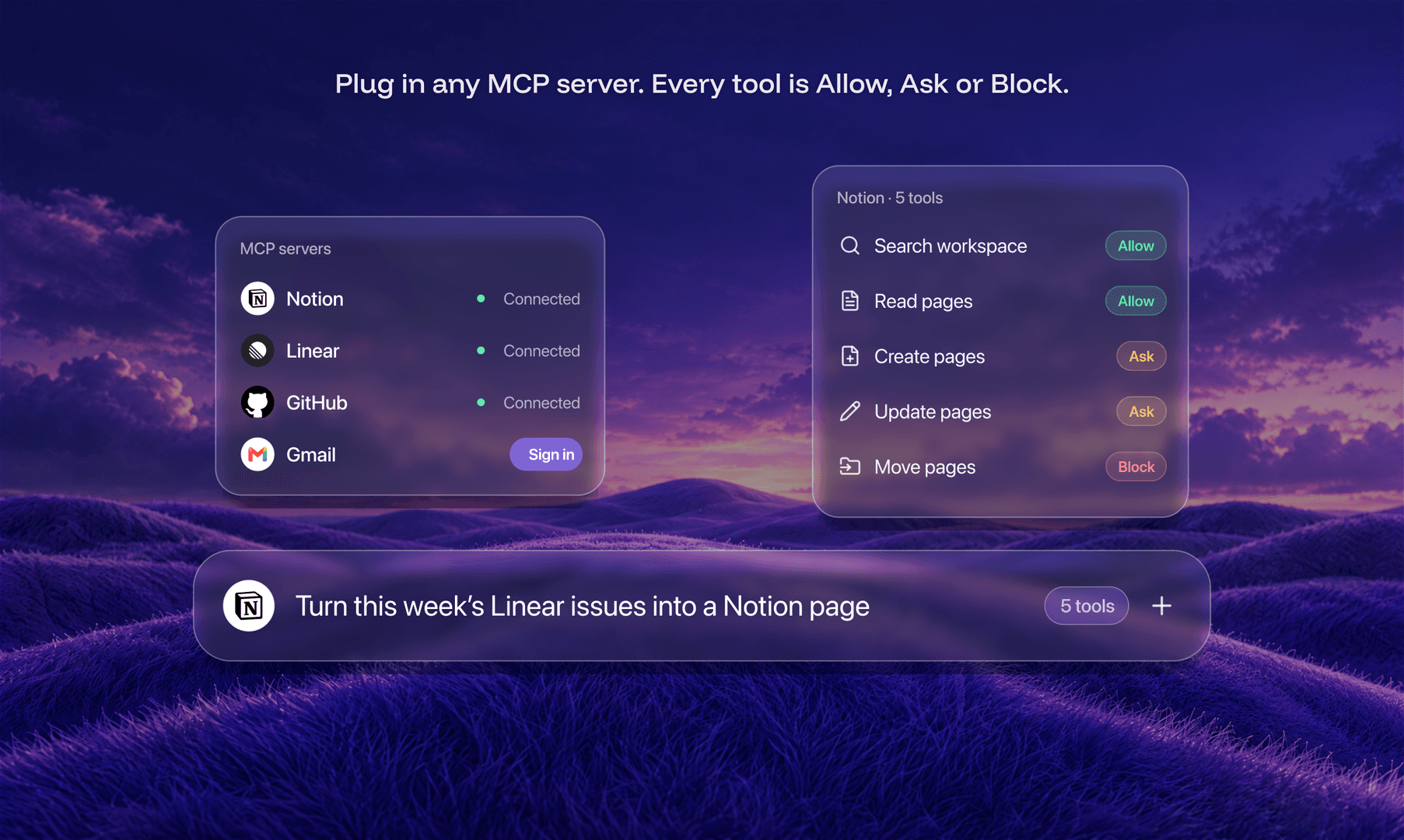The width and height of the screenshot is (1404, 840).
Task: Toggle the Allow permission for Read pages
Action: [1136, 301]
